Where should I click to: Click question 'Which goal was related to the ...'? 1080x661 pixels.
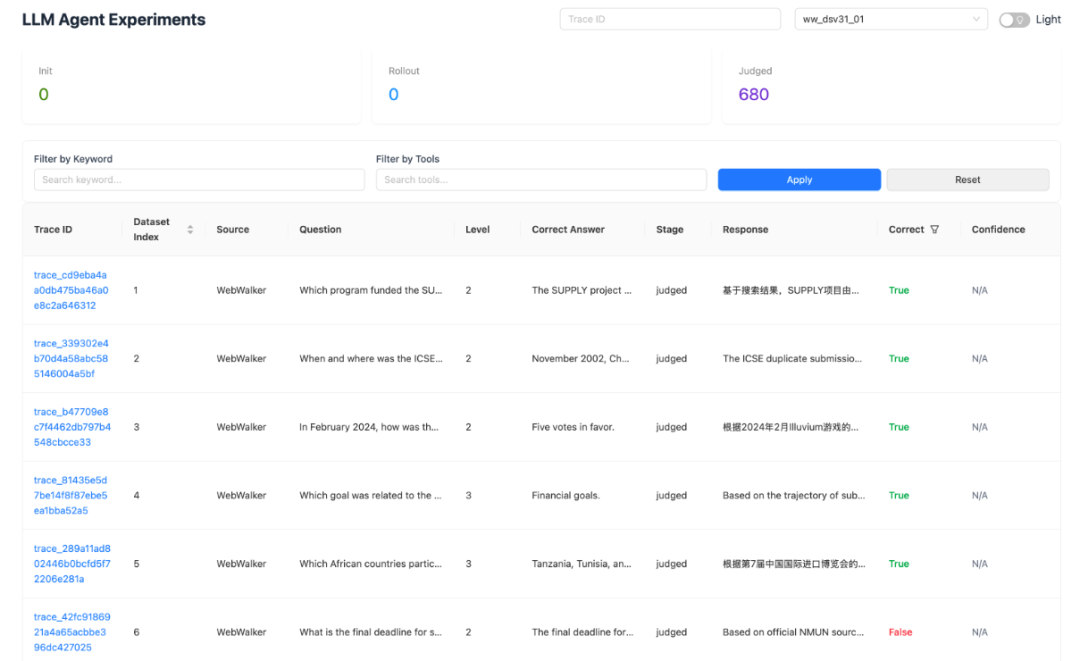(x=371, y=495)
